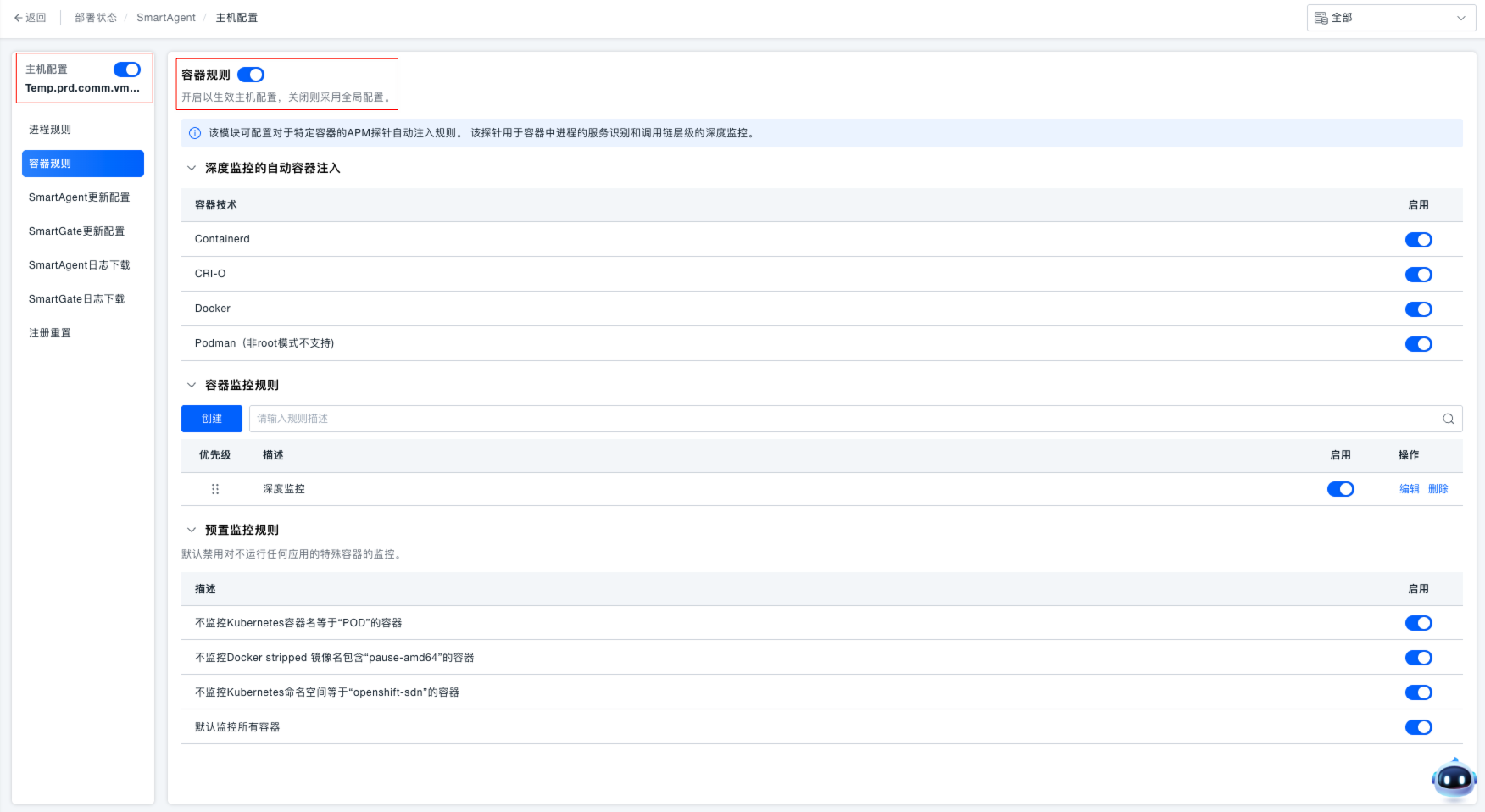Click the 创建 button
The width and height of the screenshot is (1485, 812).
point(212,419)
